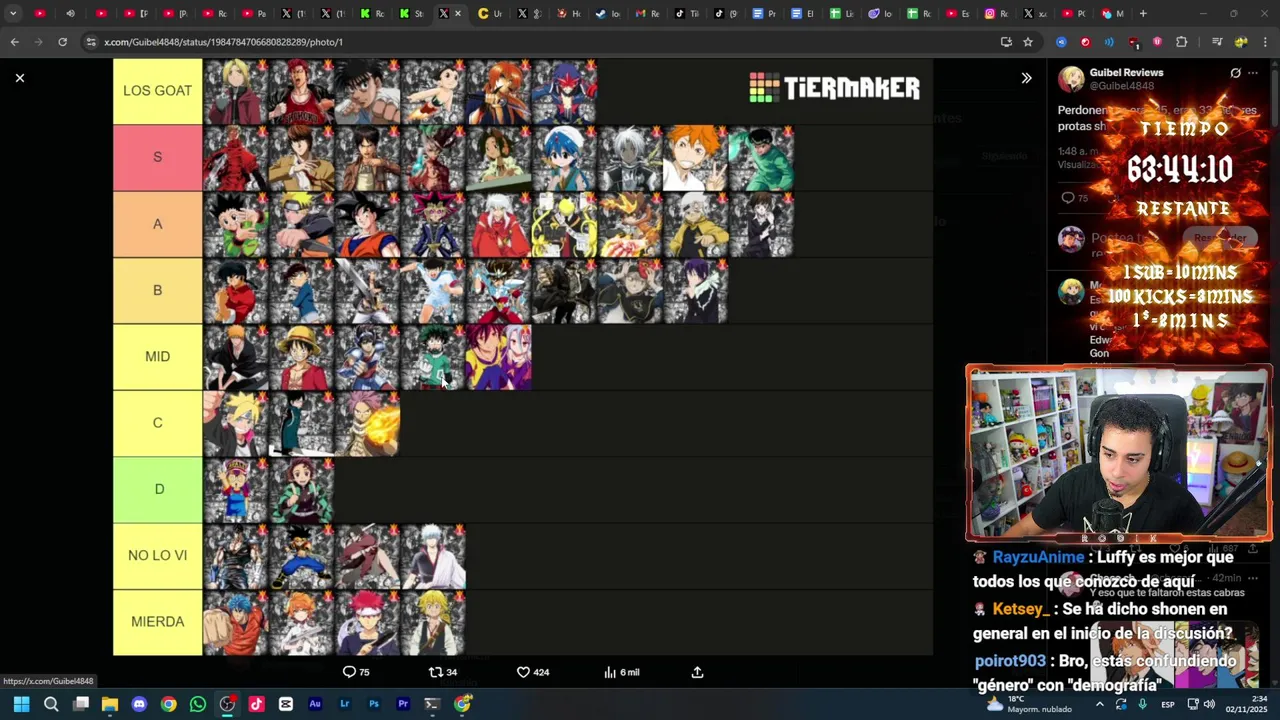Switch to the Kick 'St' tab

tap(411, 14)
